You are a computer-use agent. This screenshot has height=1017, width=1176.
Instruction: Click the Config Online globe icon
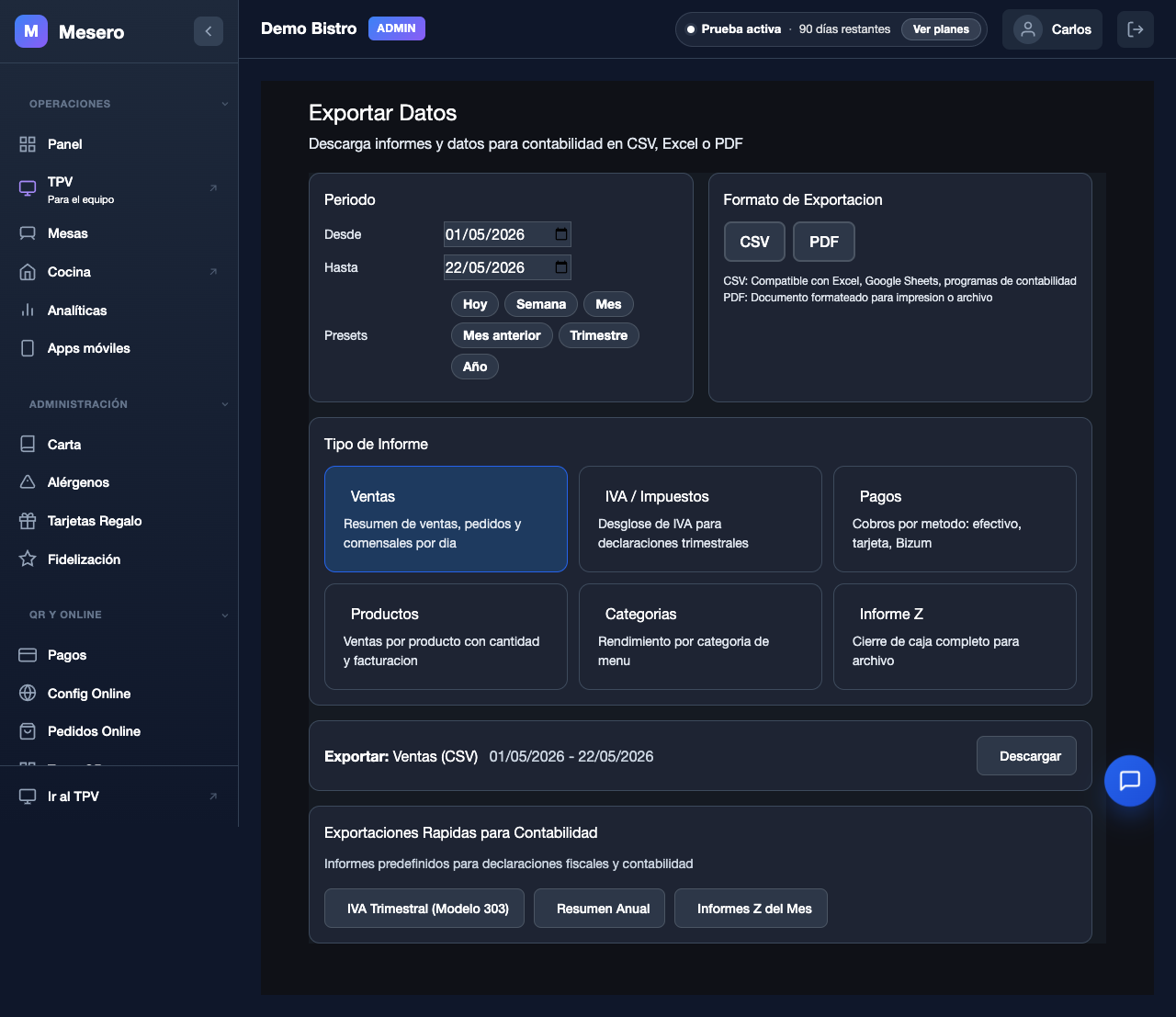[28, 694]
